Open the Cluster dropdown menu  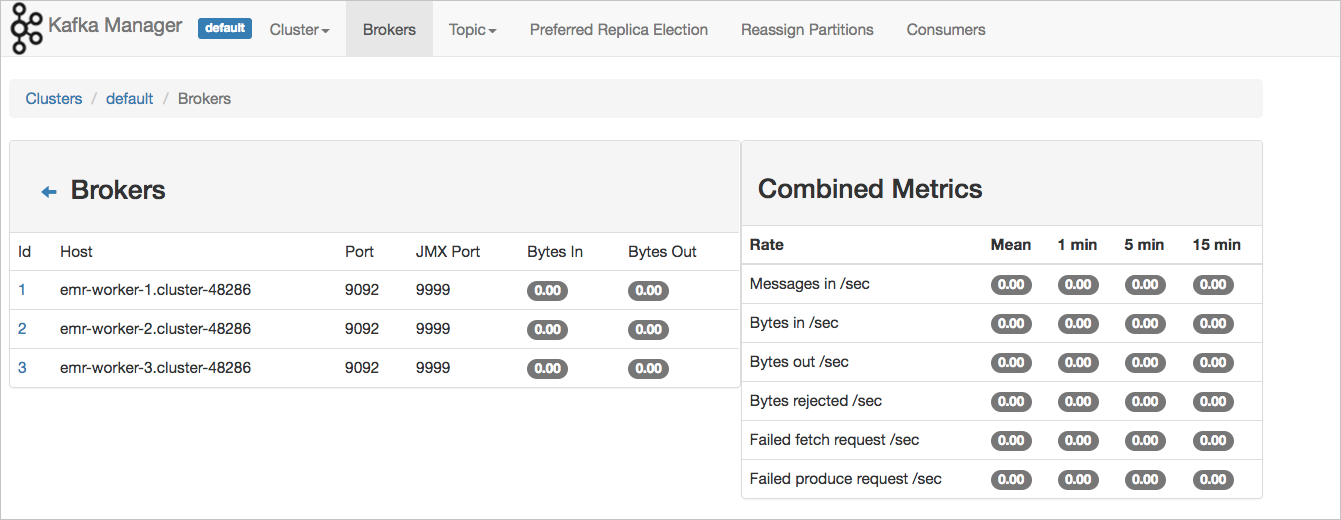299,30
